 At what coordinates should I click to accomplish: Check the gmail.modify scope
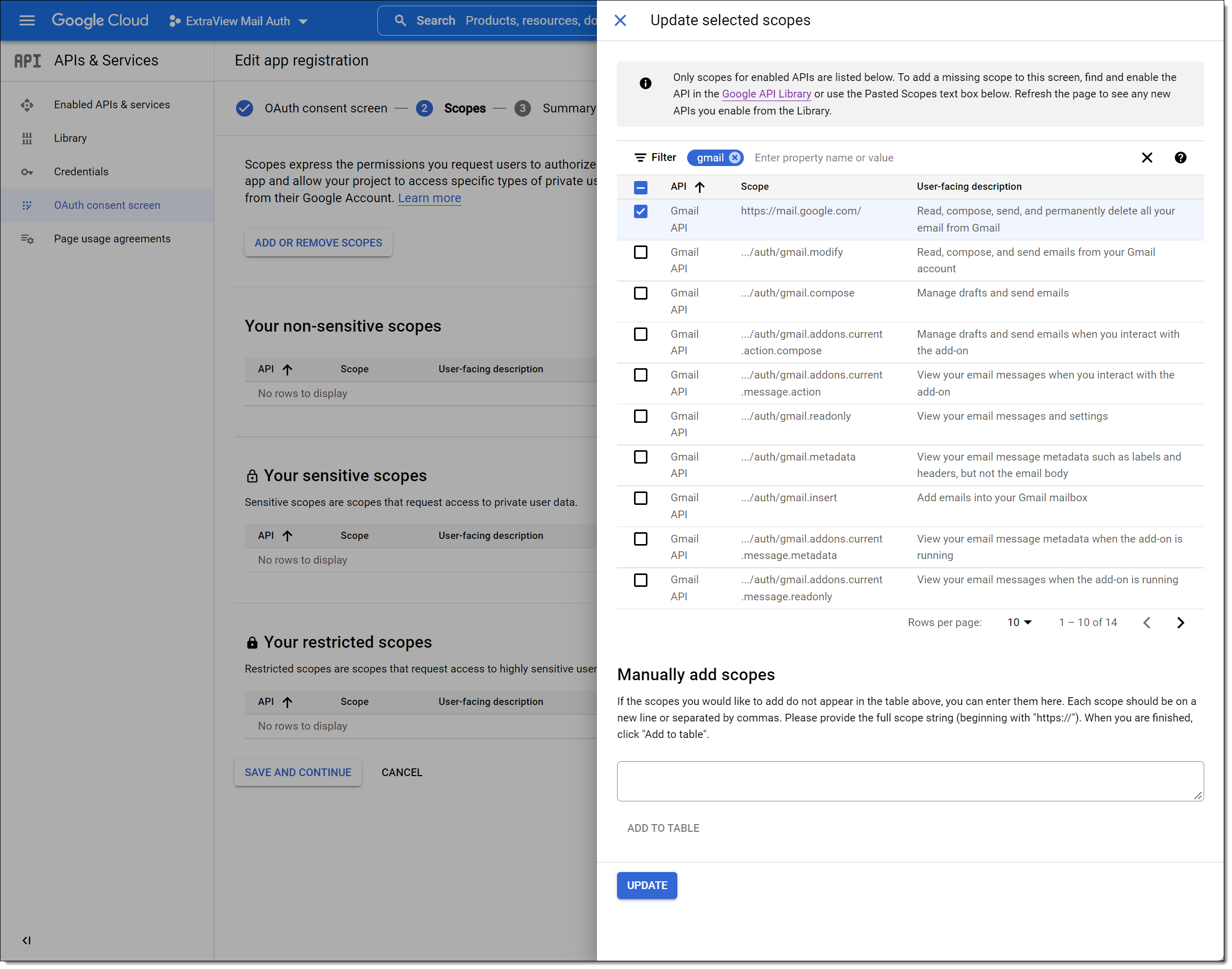[x=641, y=253]
